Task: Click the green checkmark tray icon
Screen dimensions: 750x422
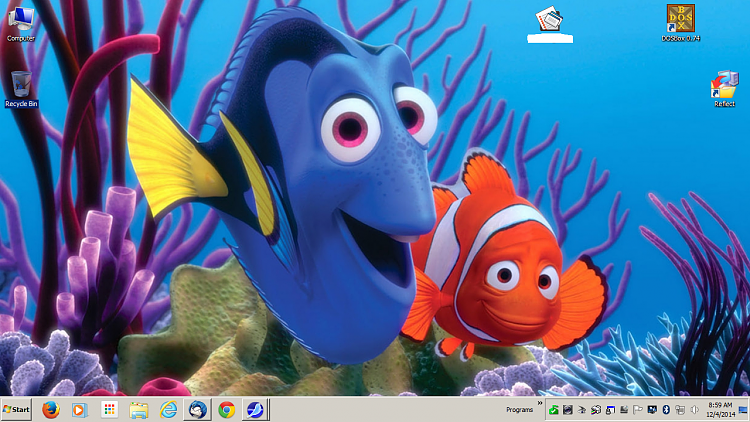Action: (x=554, y=410)
